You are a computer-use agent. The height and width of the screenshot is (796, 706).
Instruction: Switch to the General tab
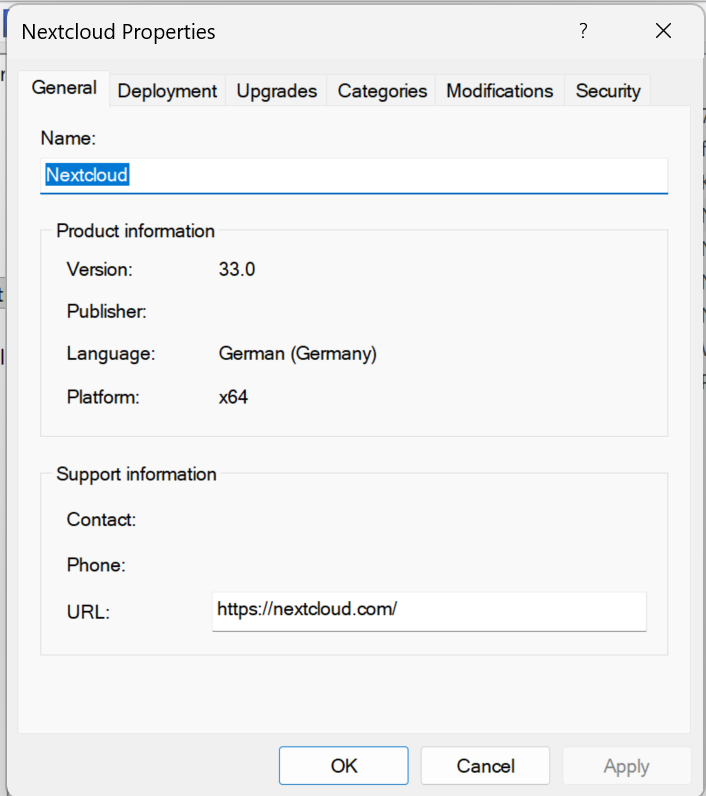(64, 88)
